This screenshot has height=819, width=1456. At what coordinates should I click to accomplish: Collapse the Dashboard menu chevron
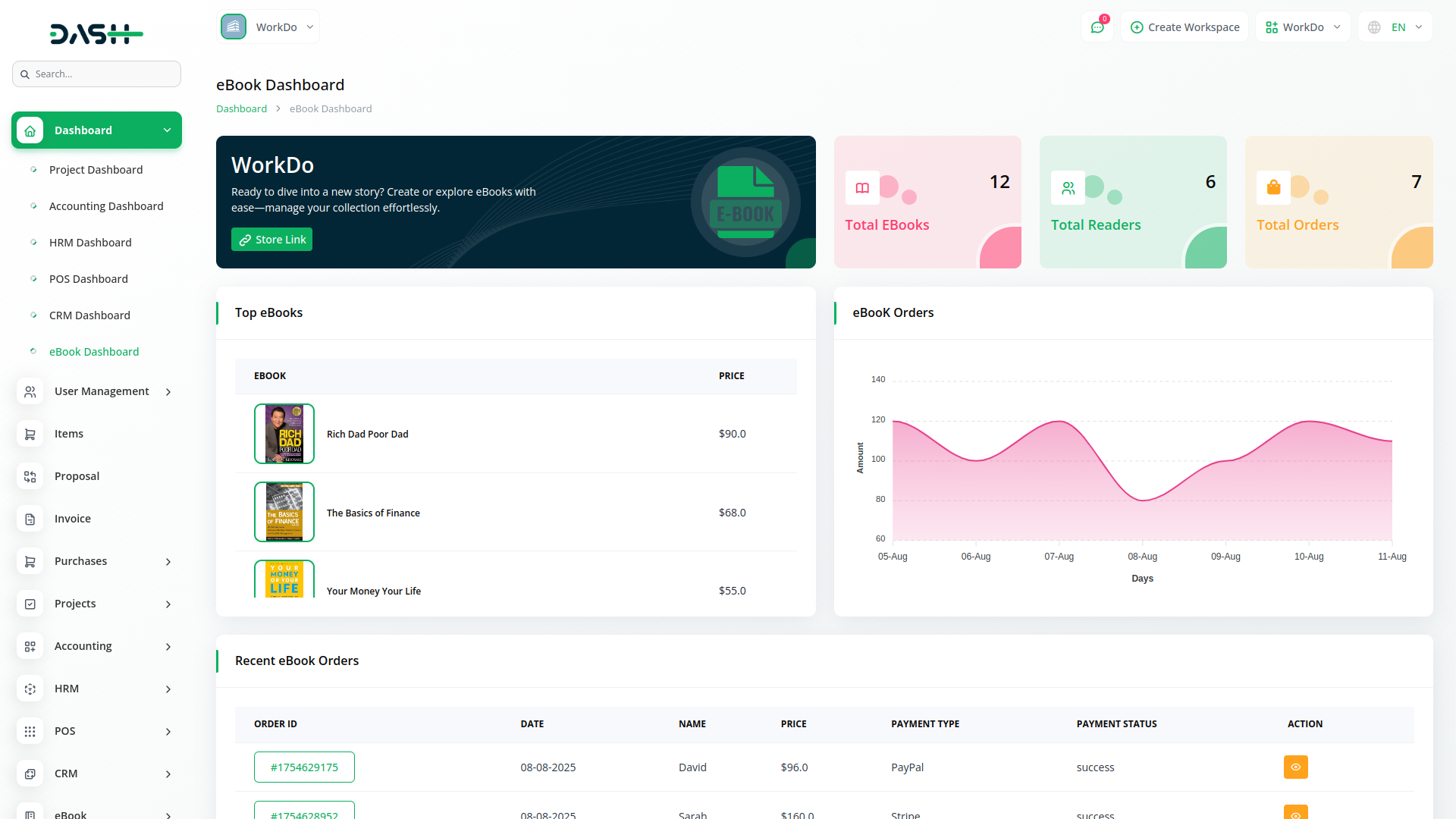[167, 130]
